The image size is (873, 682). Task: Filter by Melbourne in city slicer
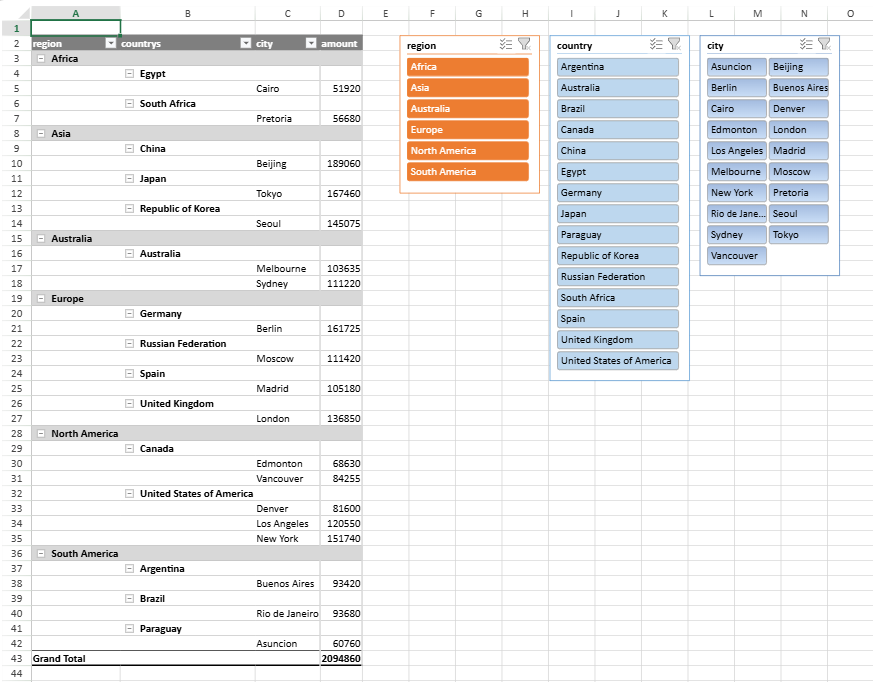737,172
